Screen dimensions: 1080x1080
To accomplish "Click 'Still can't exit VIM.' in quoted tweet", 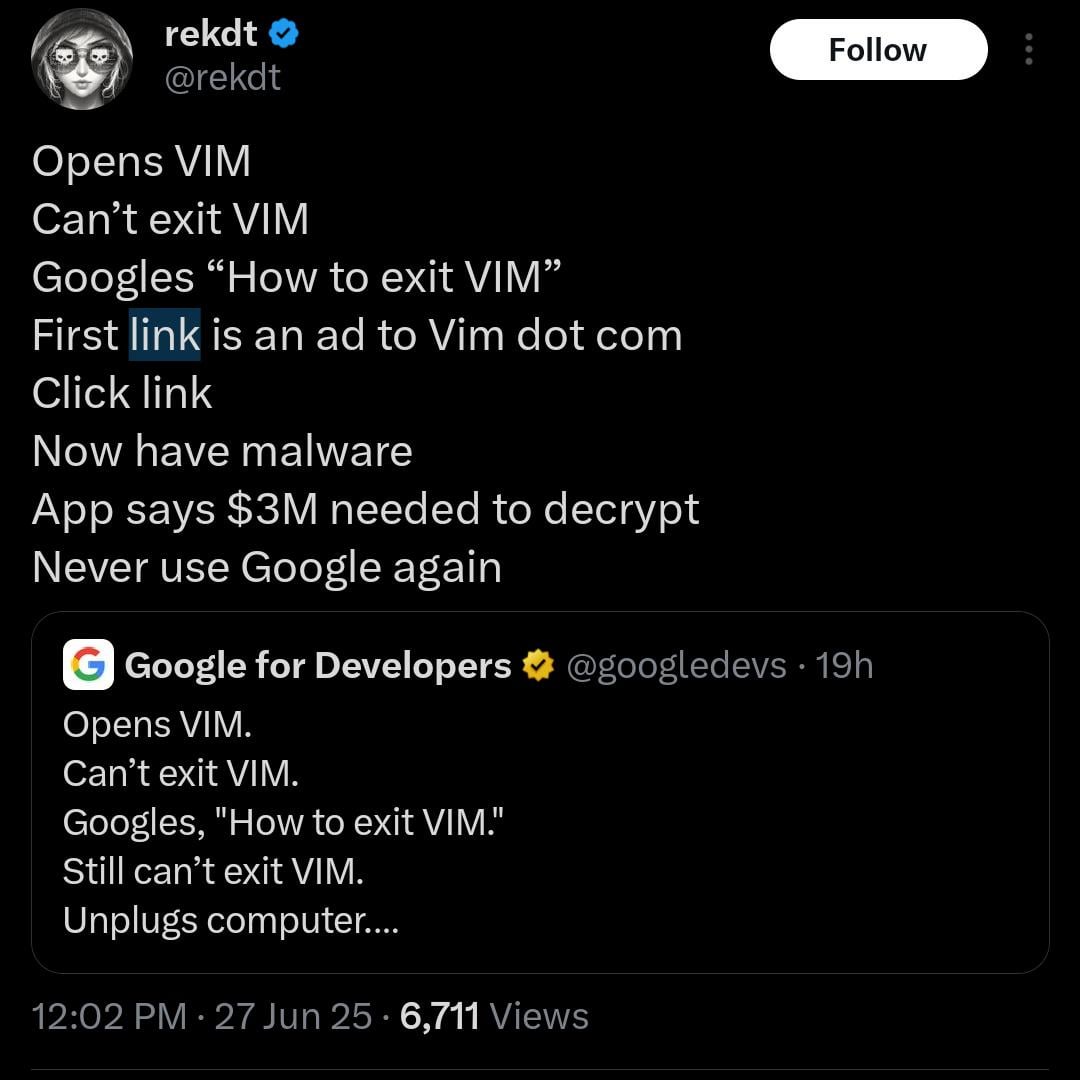I will coord(213,871).
